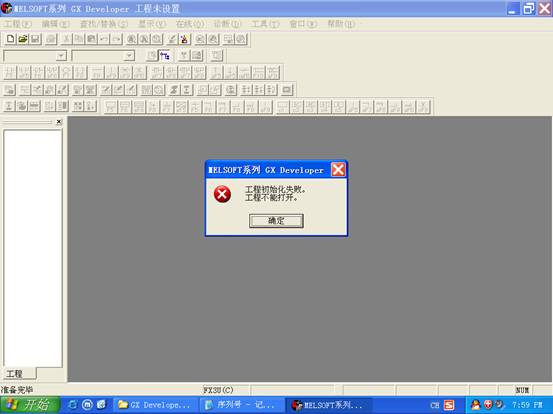
Task: Open the 工具 menu
Action: pos(265,24)
